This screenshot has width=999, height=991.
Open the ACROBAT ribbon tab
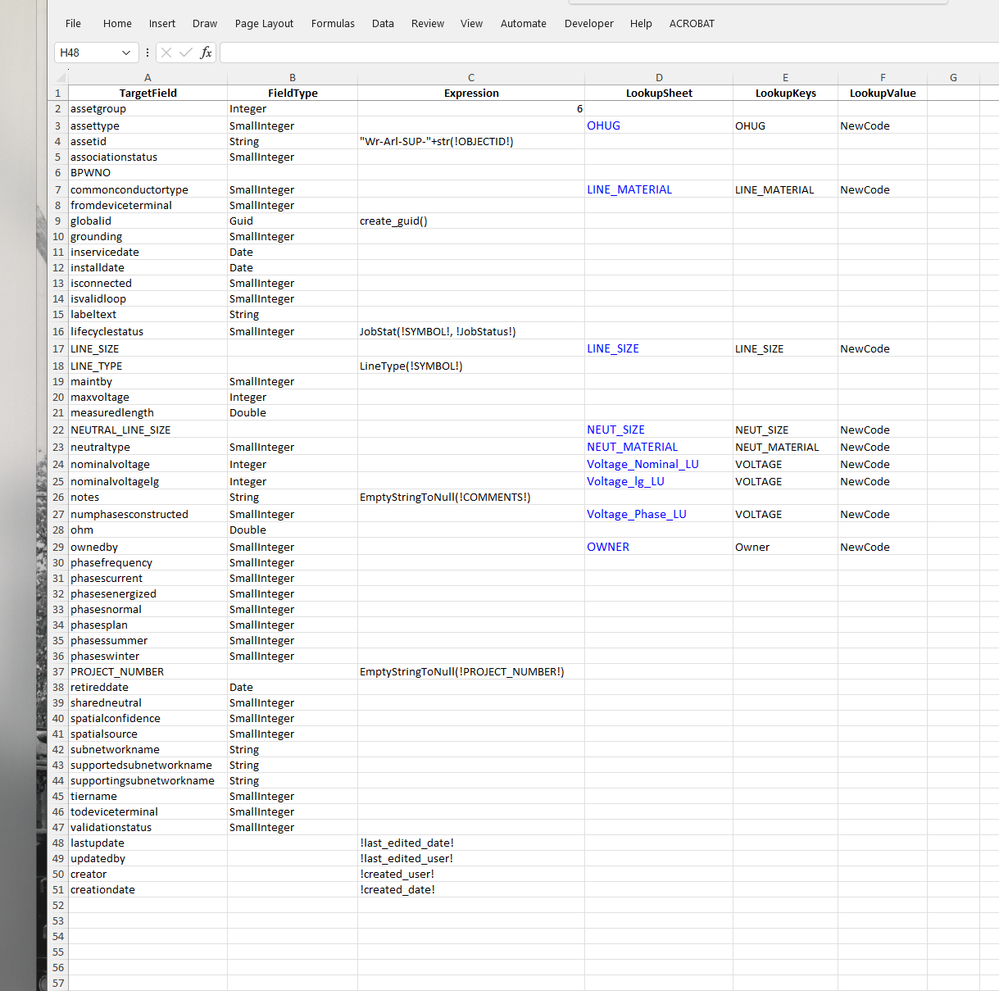(x=691, y=24)
